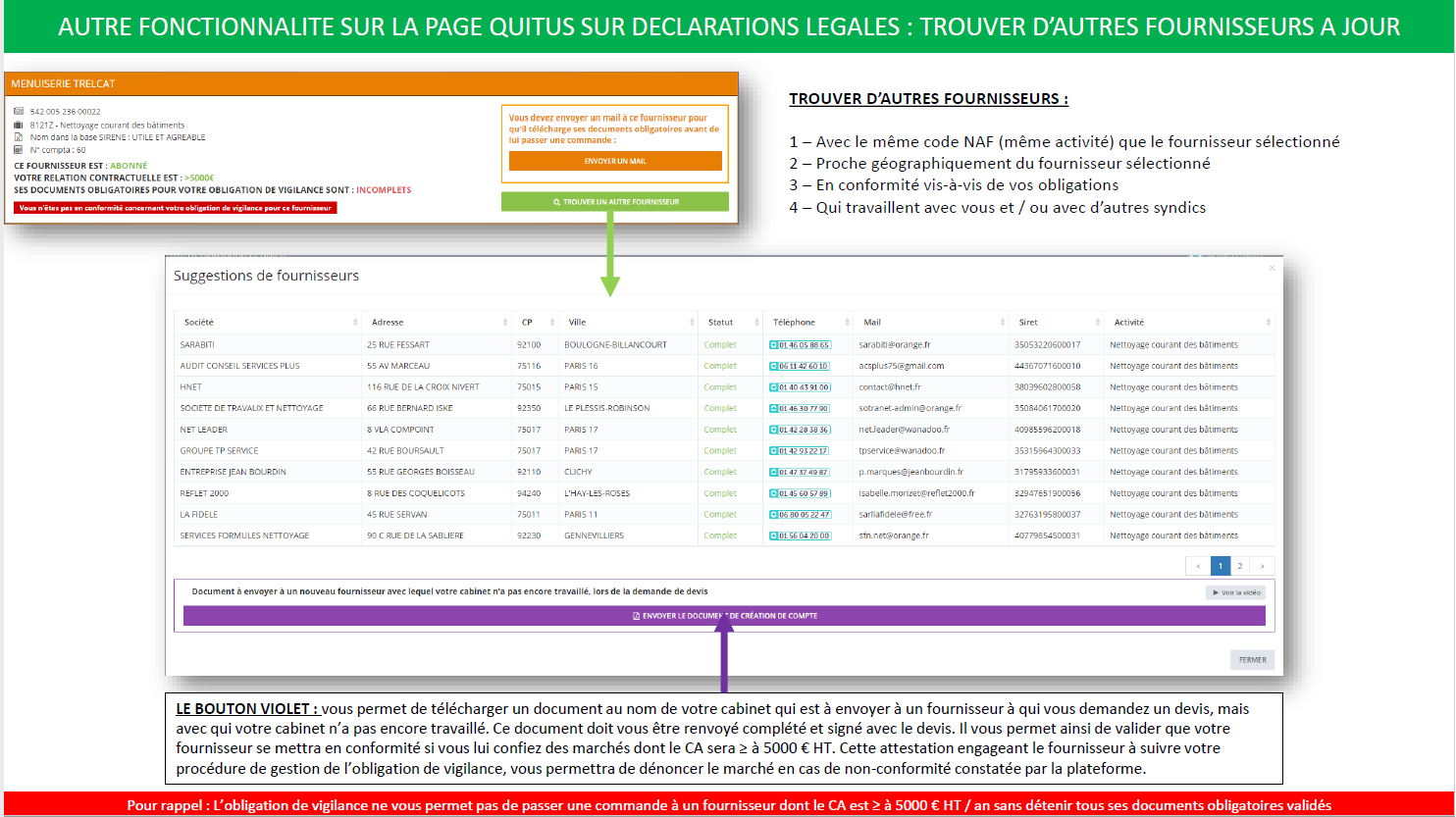Viewport: 1456px width, 817px height.
Task: Click the SOCIETE DE TRAVAUX ET NETTOYAGE cell
Action: click(x=251, y=408)
